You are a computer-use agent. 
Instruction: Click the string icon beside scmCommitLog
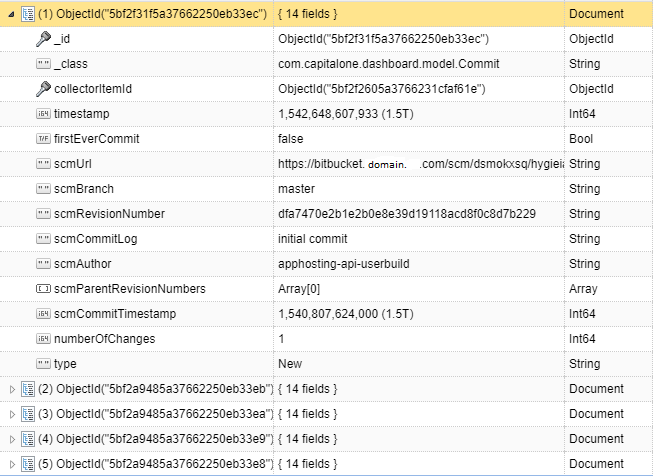43,239
